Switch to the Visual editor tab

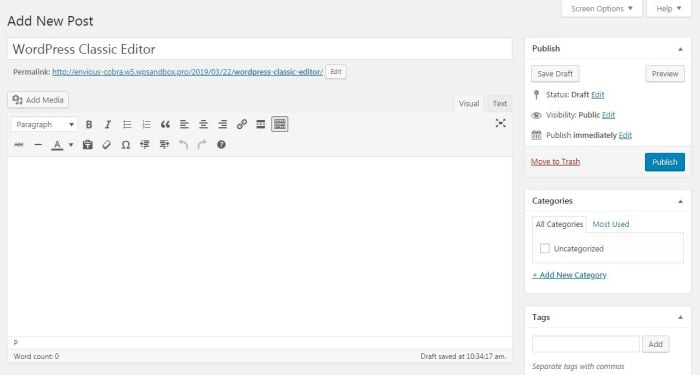[x=469, y=104]
